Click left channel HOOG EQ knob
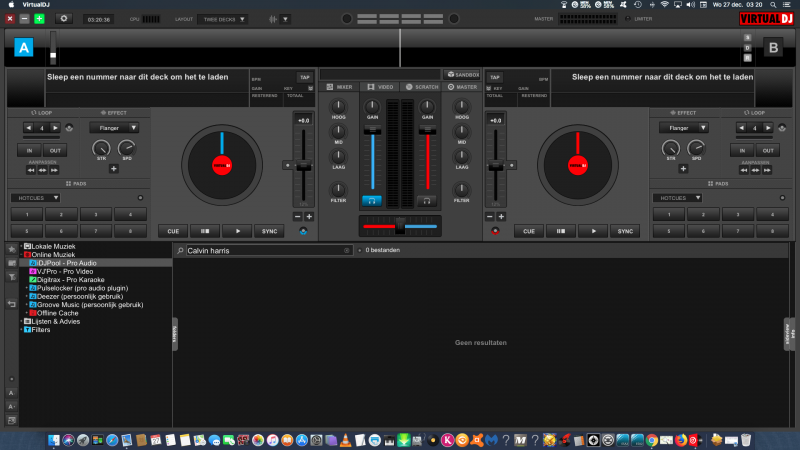The height and width of the screenshot is (450, 800). click(x=338, y=107)
